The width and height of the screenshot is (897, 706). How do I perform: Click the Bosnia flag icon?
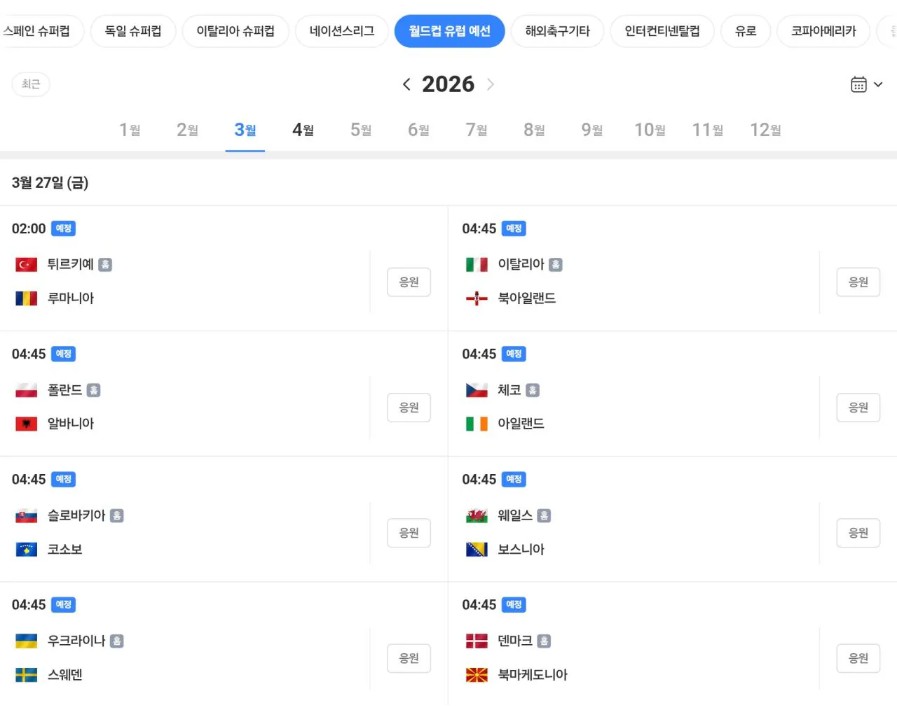(476, 548)
